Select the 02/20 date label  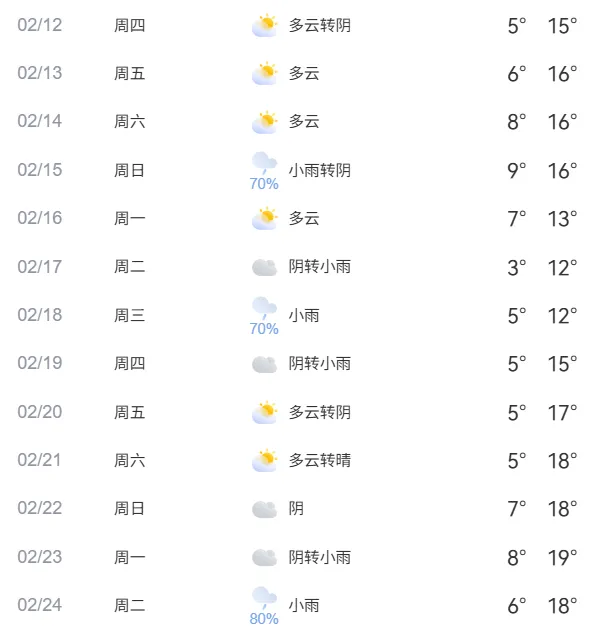tap(40, 412)
